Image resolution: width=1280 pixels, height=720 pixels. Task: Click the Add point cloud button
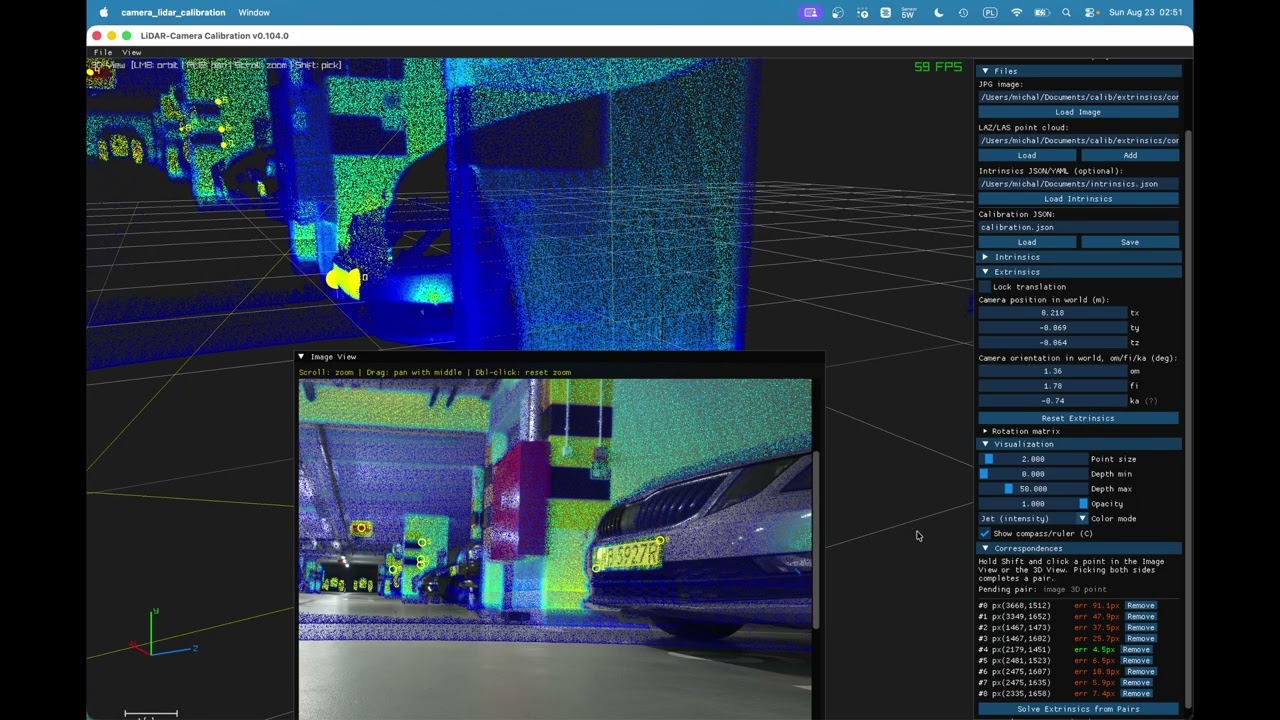pos(1130,155)
